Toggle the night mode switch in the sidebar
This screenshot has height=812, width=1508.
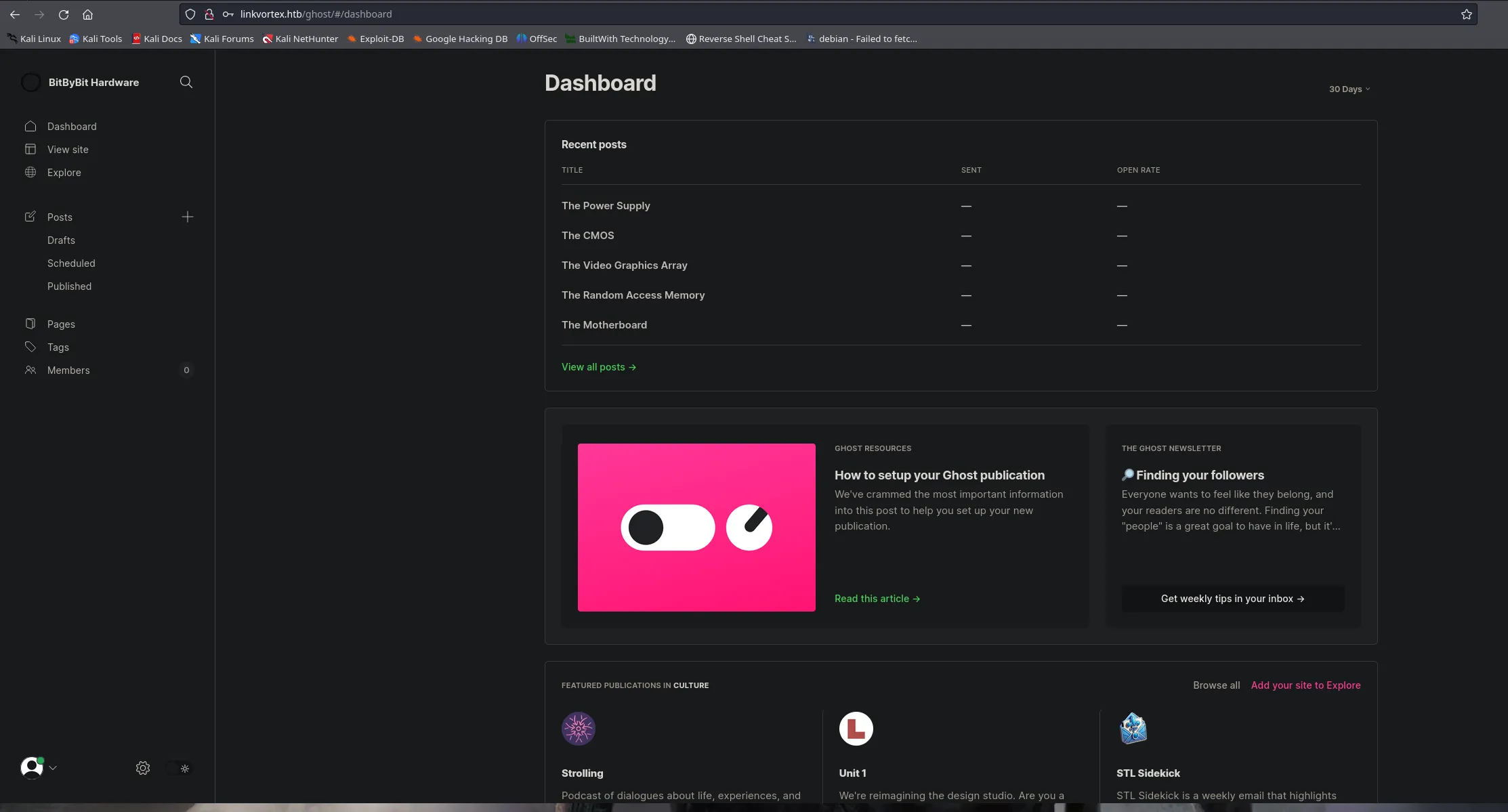coord(178,768)
